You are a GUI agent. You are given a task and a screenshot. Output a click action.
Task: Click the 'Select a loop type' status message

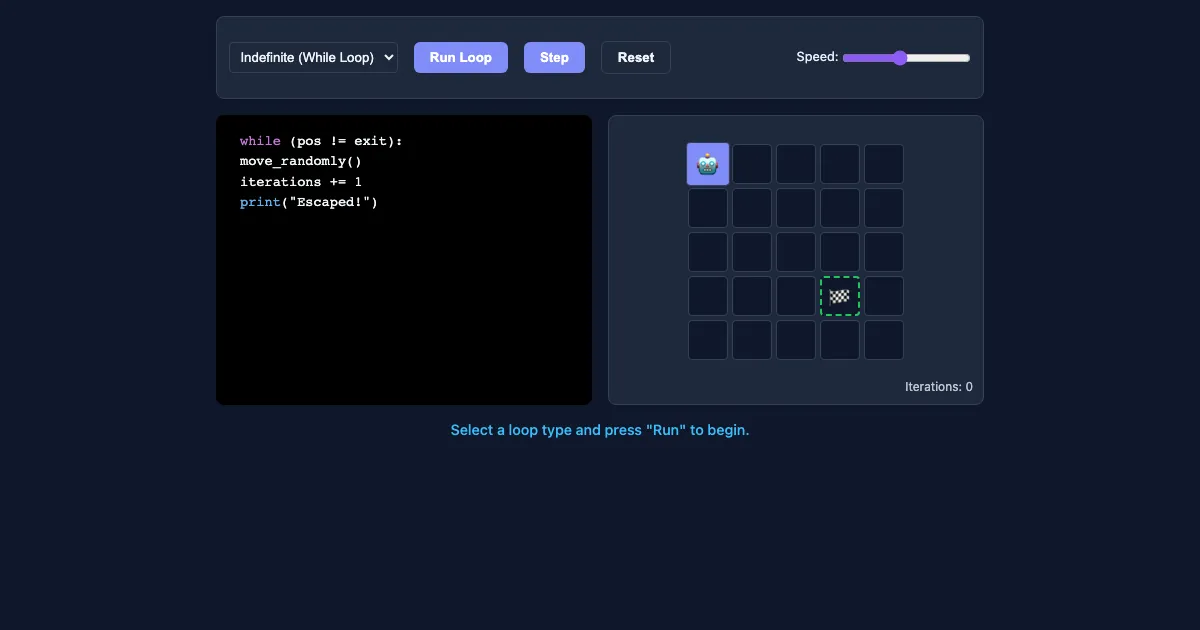(600, 430)
